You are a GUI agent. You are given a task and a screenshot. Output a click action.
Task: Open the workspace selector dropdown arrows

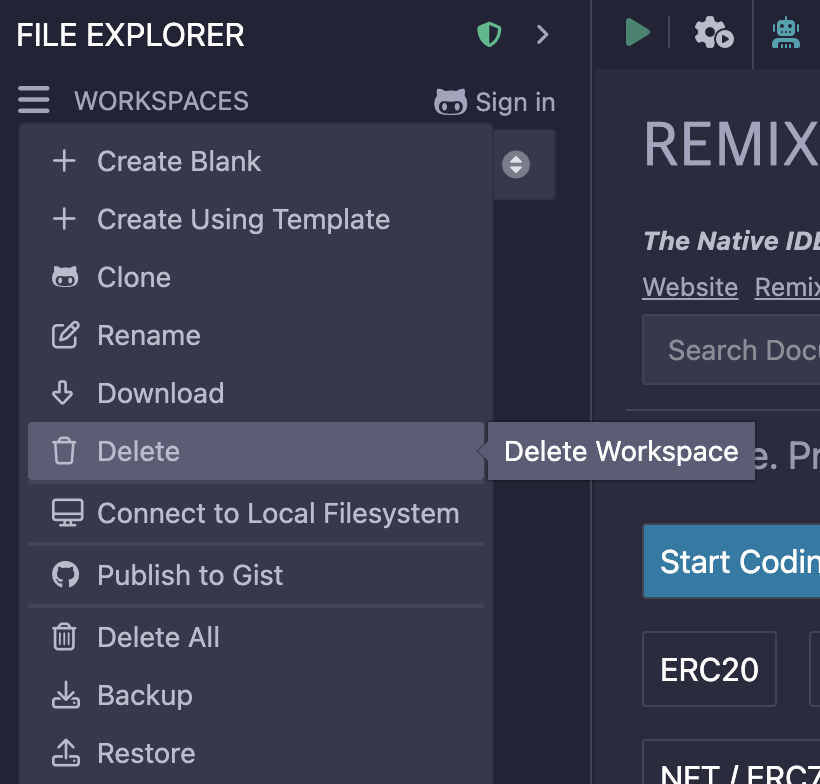click(x=516, y=164)
